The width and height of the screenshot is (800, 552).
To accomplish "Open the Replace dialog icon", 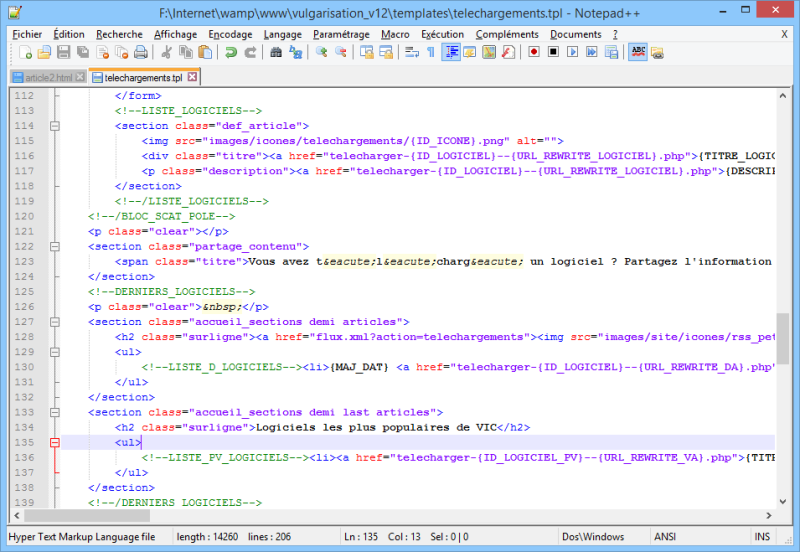I will [295, 52].
